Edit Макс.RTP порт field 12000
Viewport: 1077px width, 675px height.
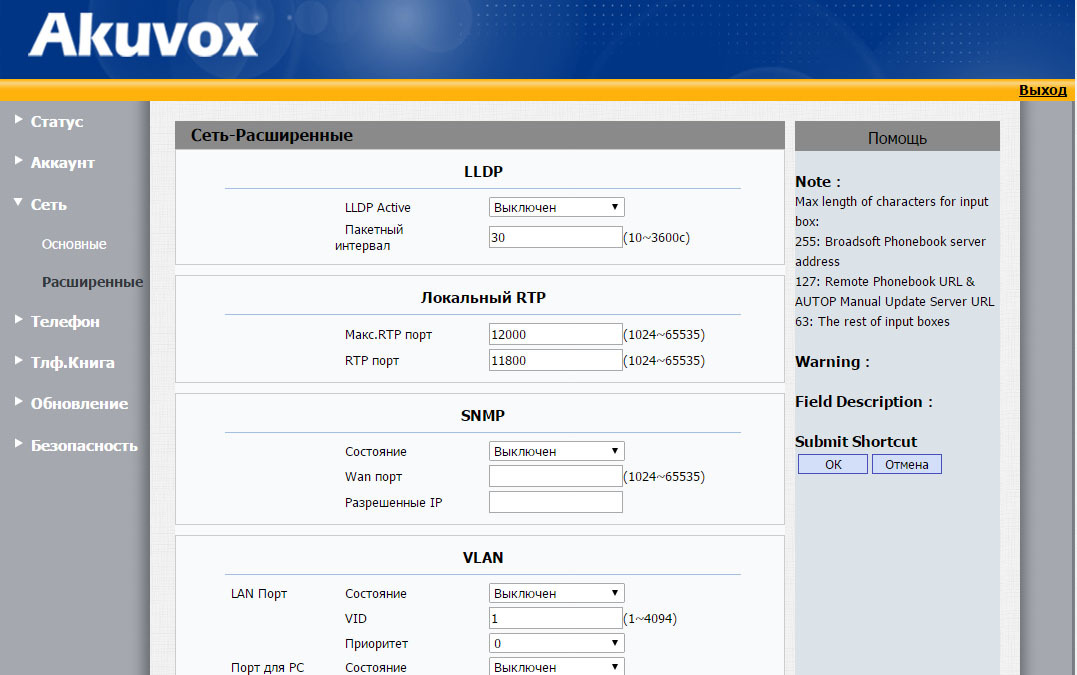(556, 334)
